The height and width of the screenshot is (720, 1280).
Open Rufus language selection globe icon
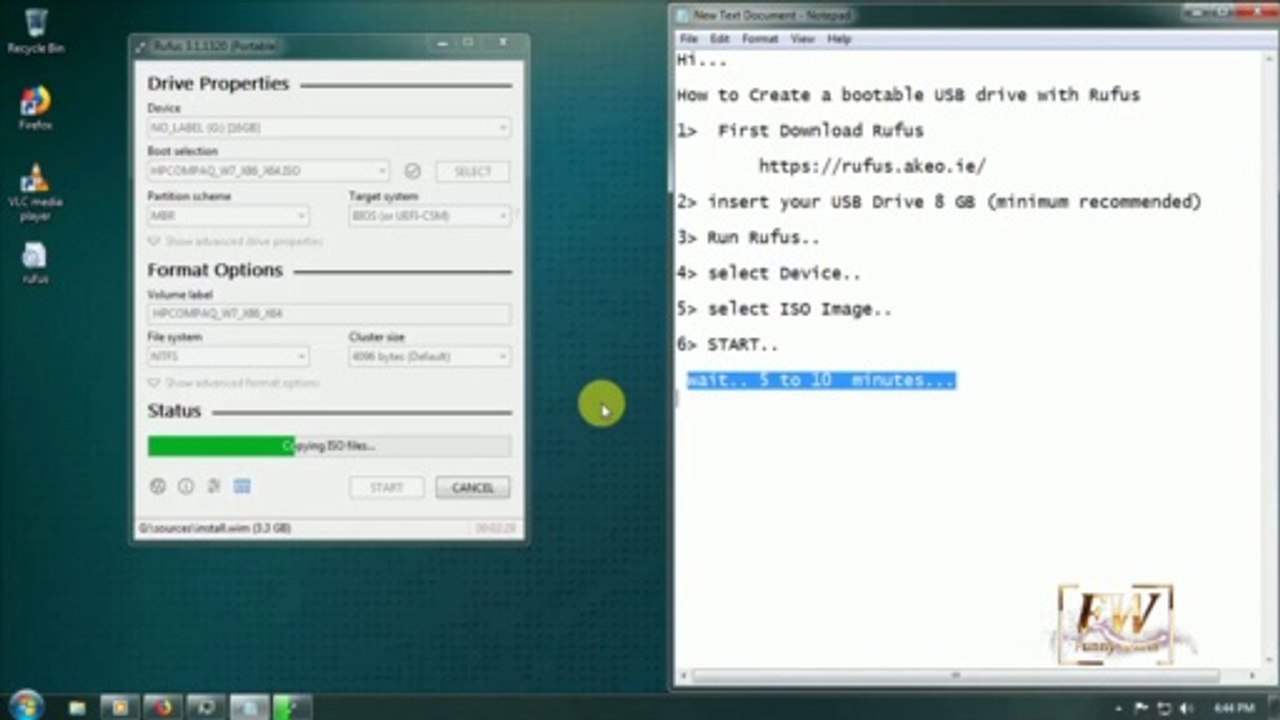[157, 487]
